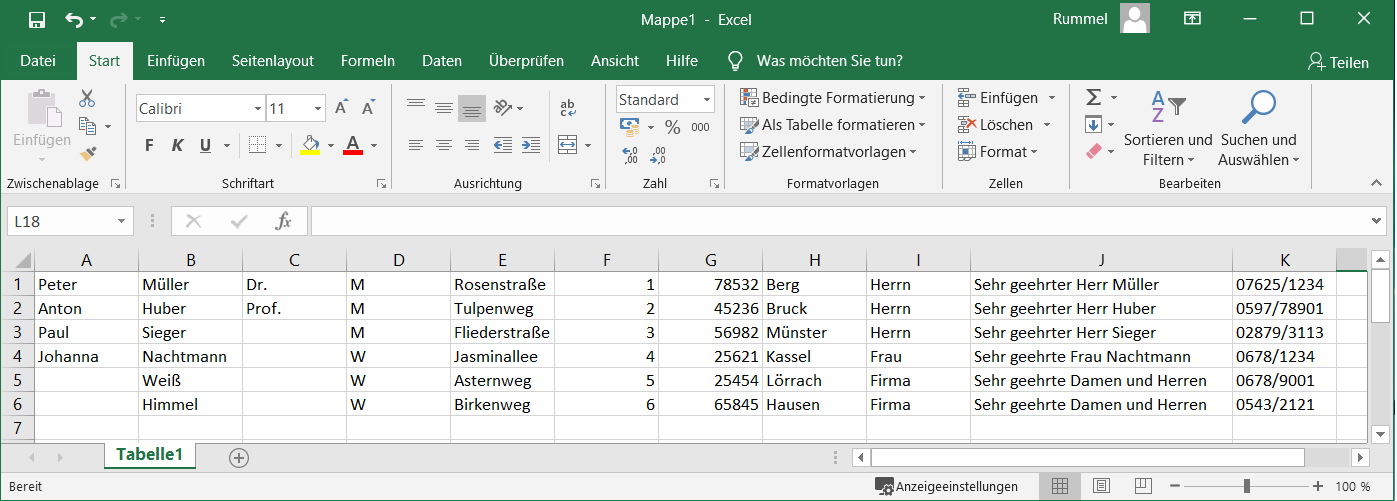1397x501 pixels.
Task: Cut selection with the scissors icon
Action: [87, 99]
